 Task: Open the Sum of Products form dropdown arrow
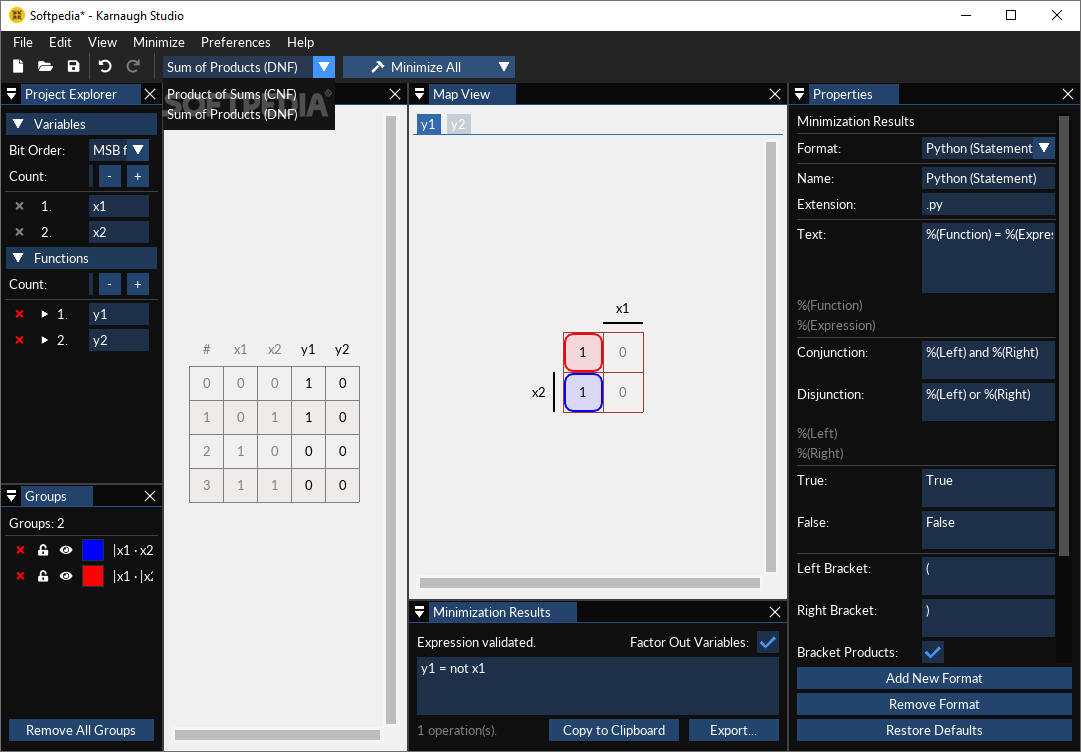pos(324,67)
